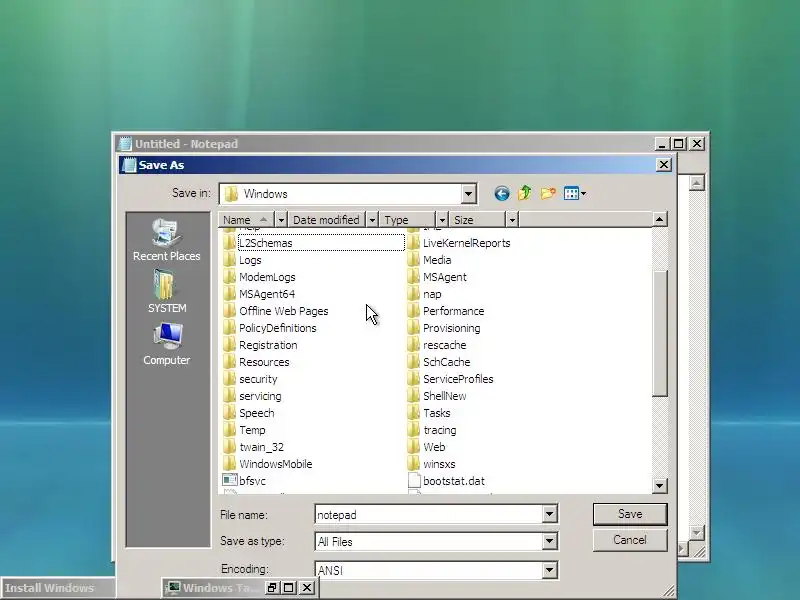The image size is (800, 600).
Task: Open the Type column filter arrow
Action: tap(442, 220)
